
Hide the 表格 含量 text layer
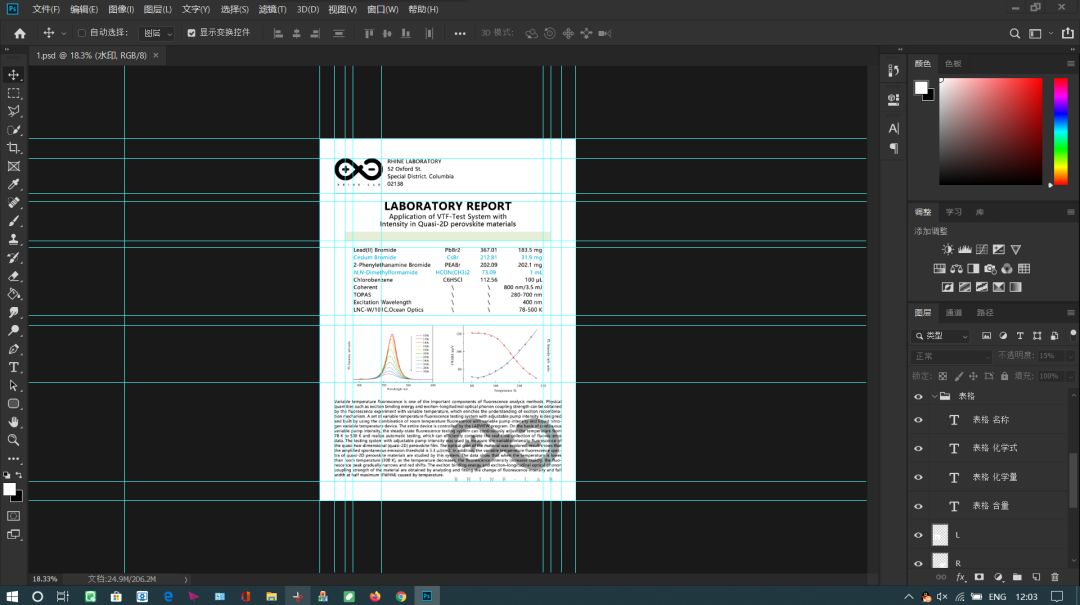click(x=918, y=506)
